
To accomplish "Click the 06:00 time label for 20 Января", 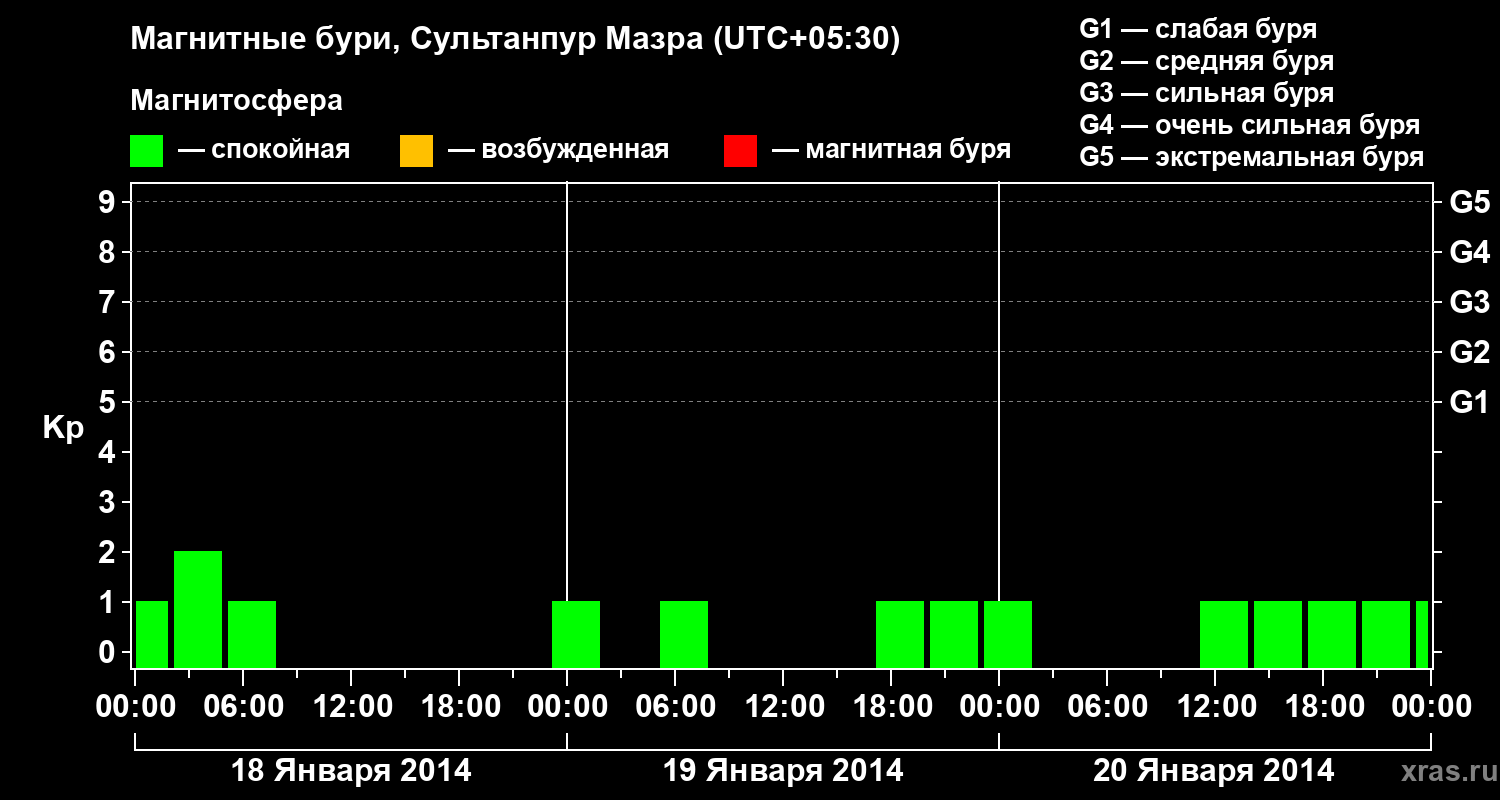I will (x=1107, y=706).
